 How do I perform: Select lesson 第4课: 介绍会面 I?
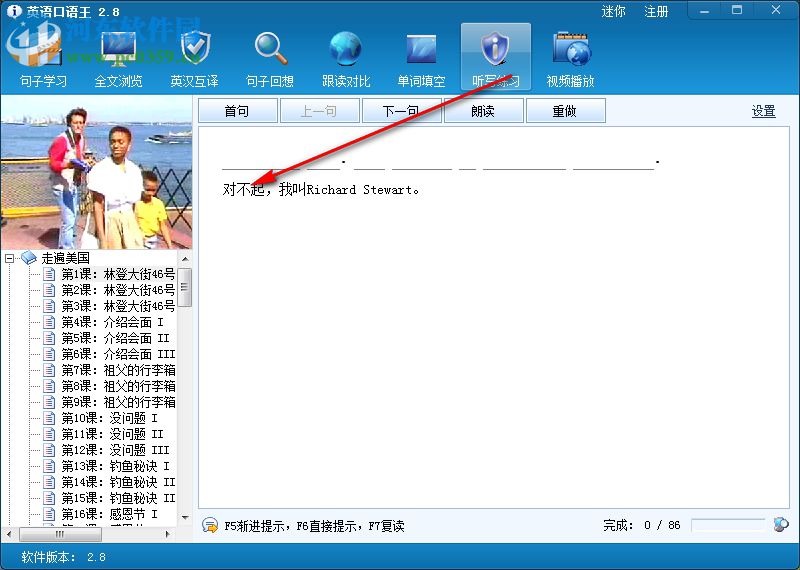coord(113,322)
